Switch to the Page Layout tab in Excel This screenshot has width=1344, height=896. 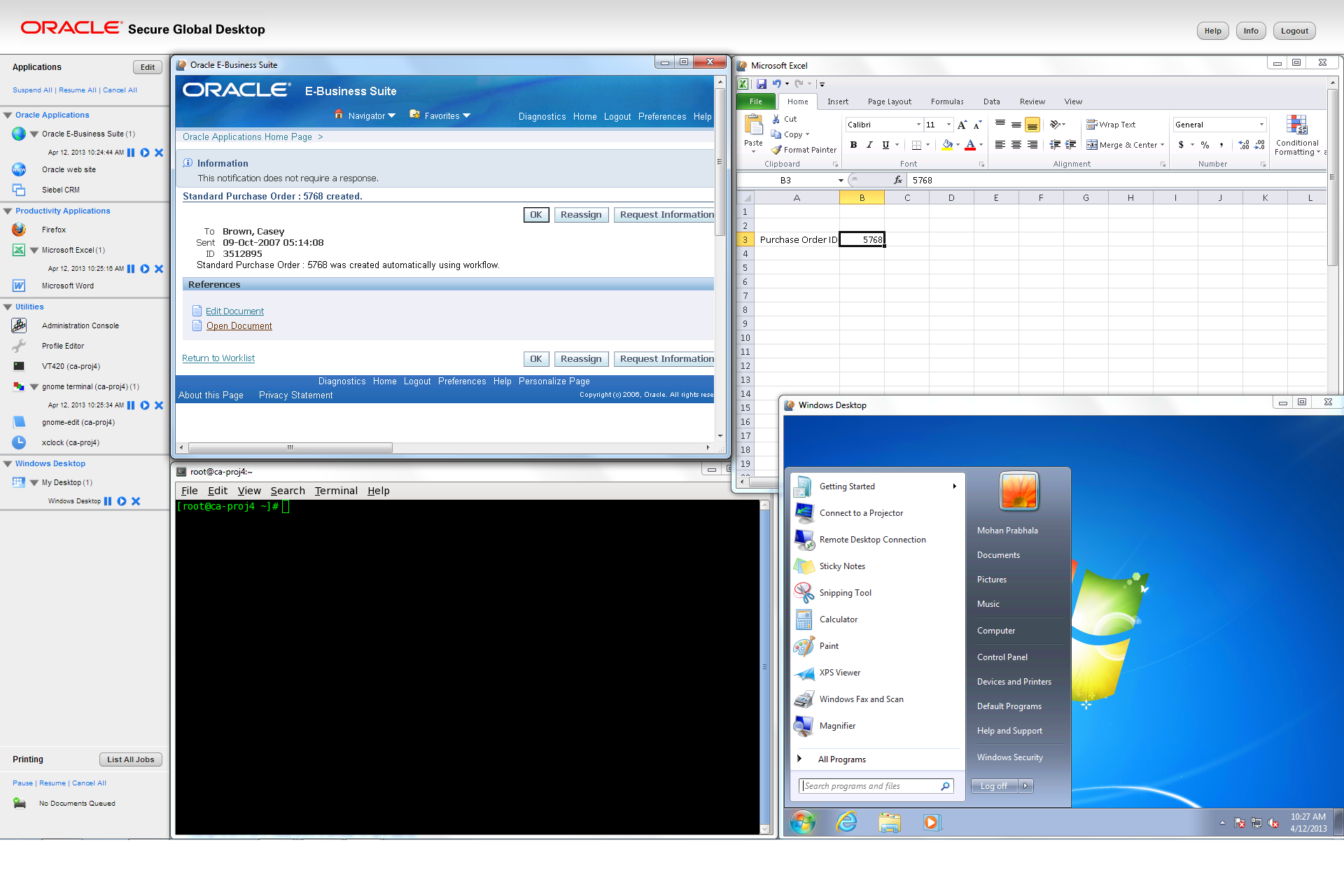point(889,101)
